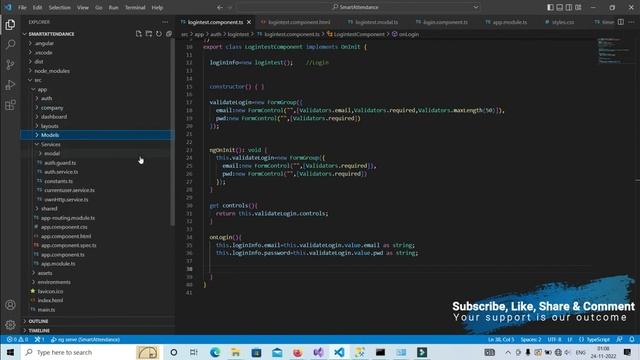640x360 pixels.
Task: Open the Edit menu
Action: [x=37, y=7]
